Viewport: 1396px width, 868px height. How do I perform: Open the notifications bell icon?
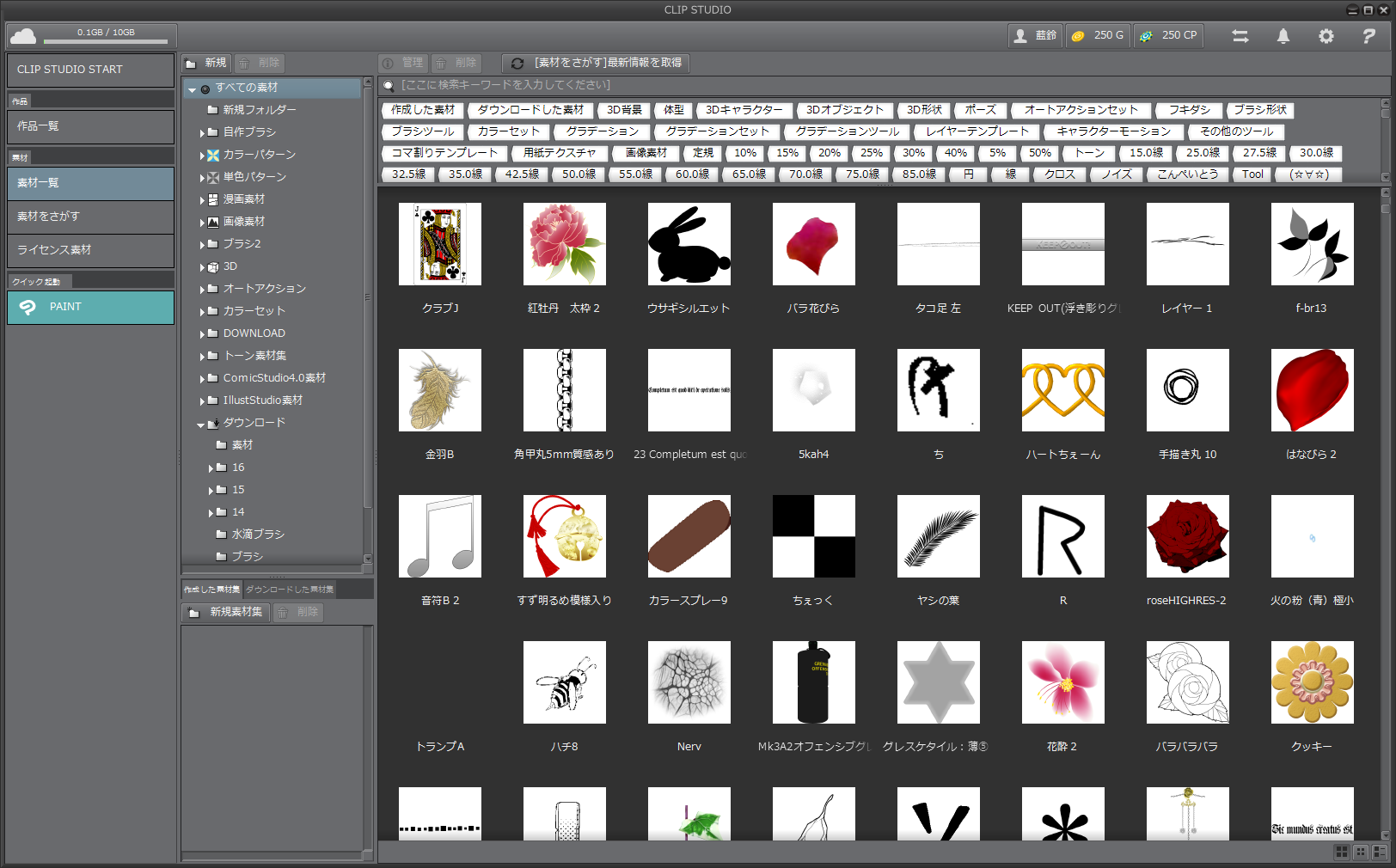(x=1283, y=36)
